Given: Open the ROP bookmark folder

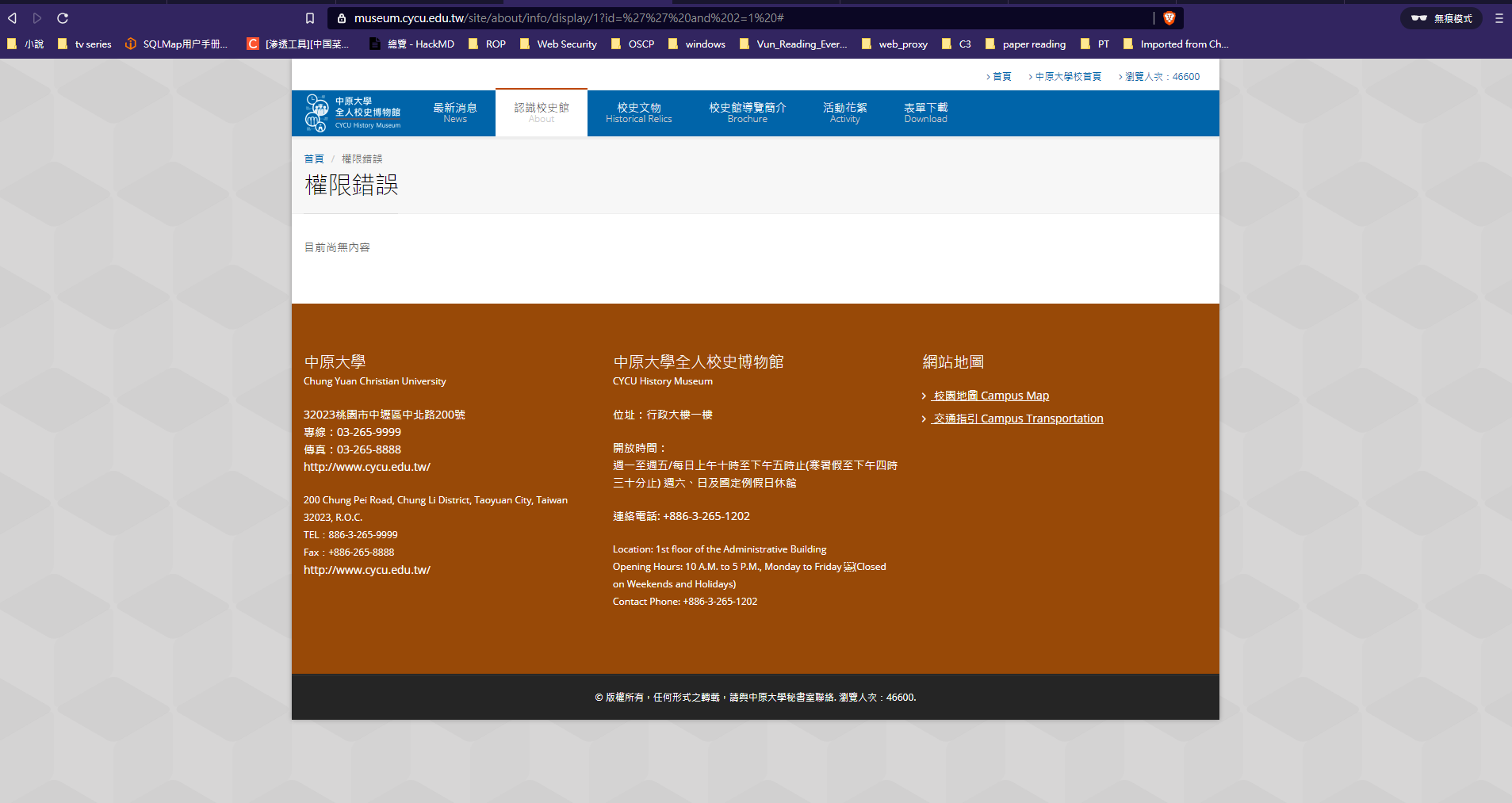Looking at the screenshot, I should click(487, 44).
